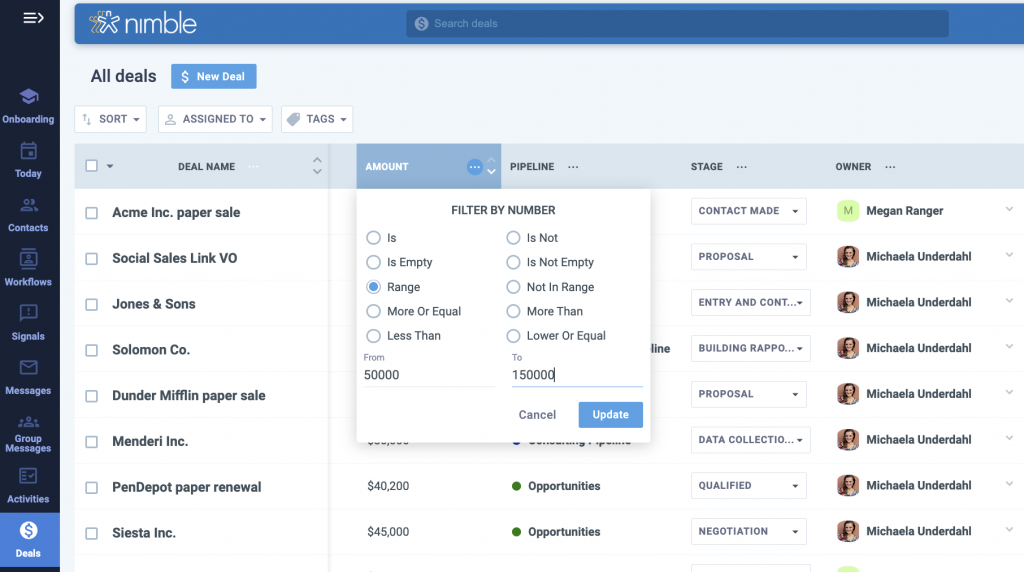Expand the ASSIGNED TO filter dropdown
This screenshot has width=1024, height=572.
pyautogui.click(x=215, y=119)
